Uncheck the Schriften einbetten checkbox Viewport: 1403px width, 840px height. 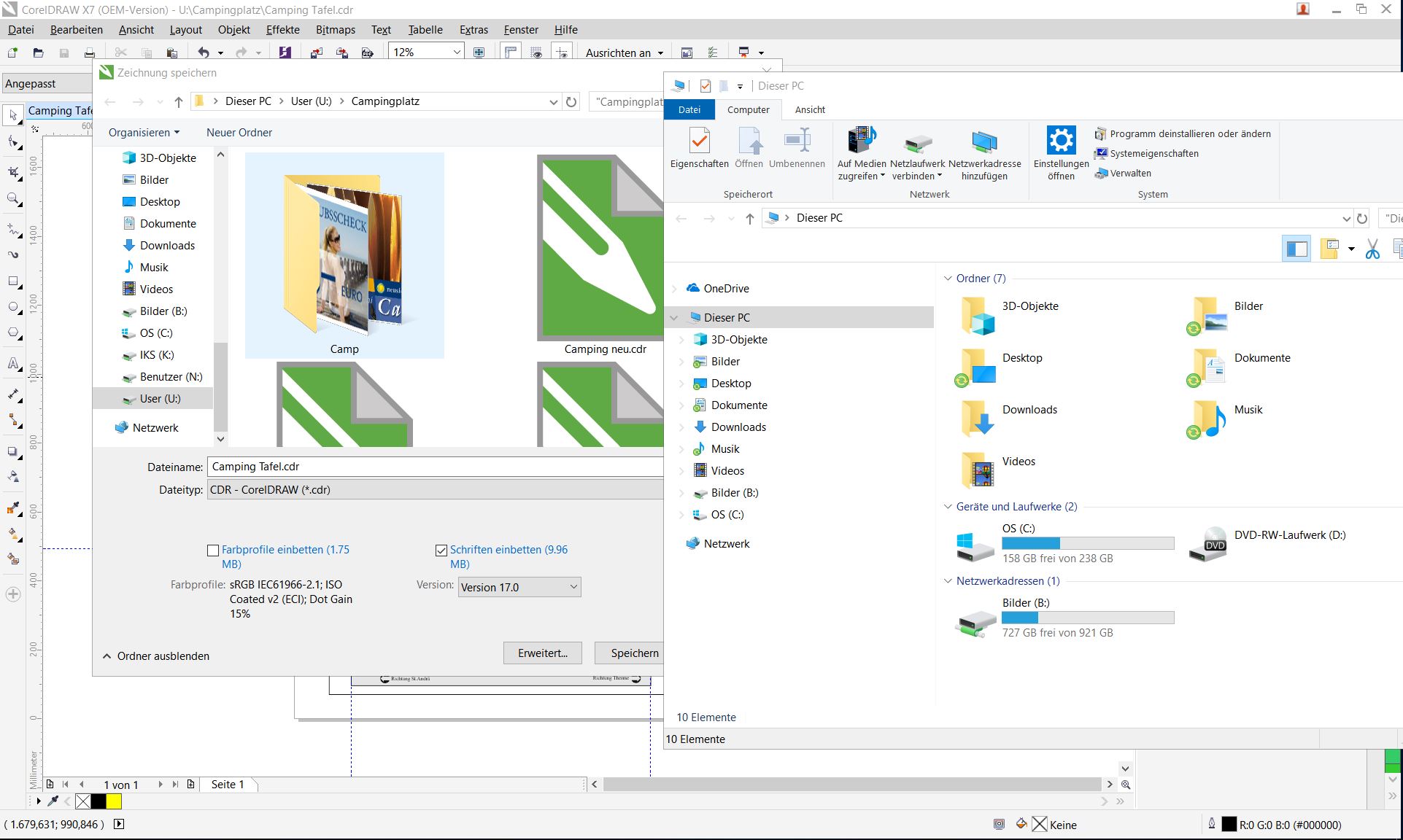[x=441, y=551]
